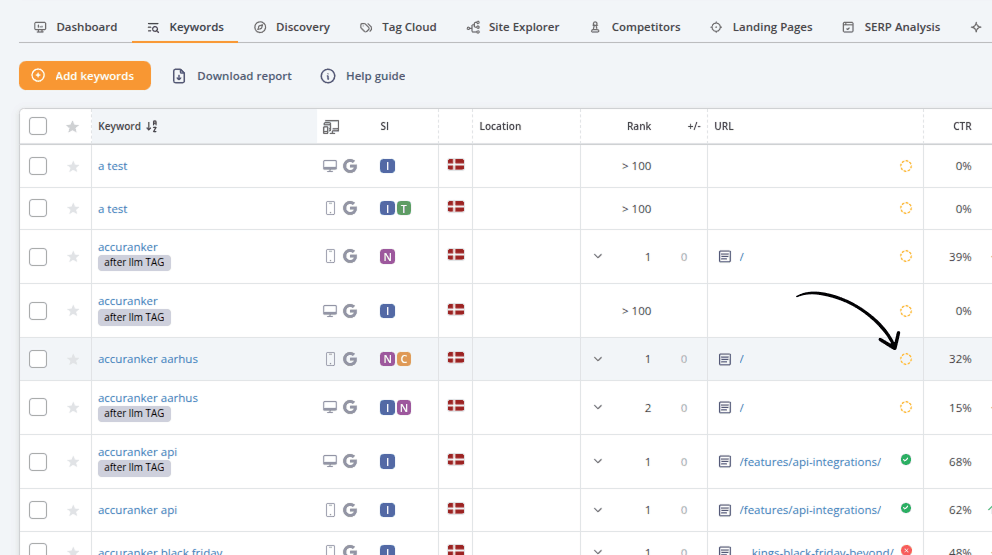Click the orange C intent badge for accuranker aarhus
The image size is (992, 555).
(404, 359)
